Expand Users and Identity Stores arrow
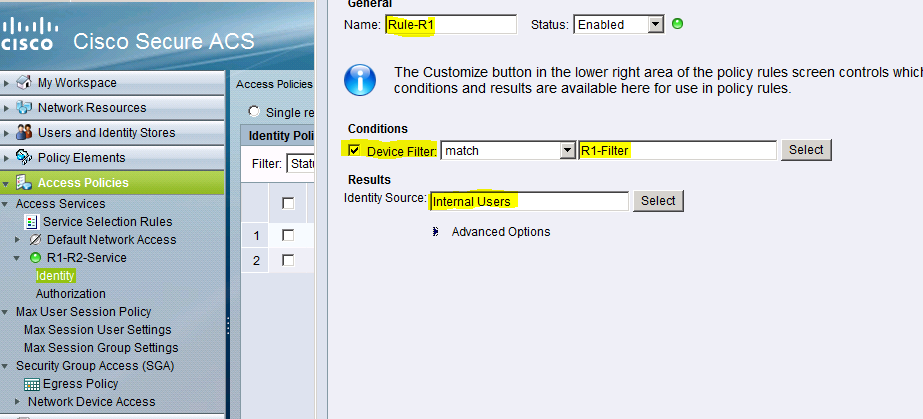 click(x=6, y=133)
